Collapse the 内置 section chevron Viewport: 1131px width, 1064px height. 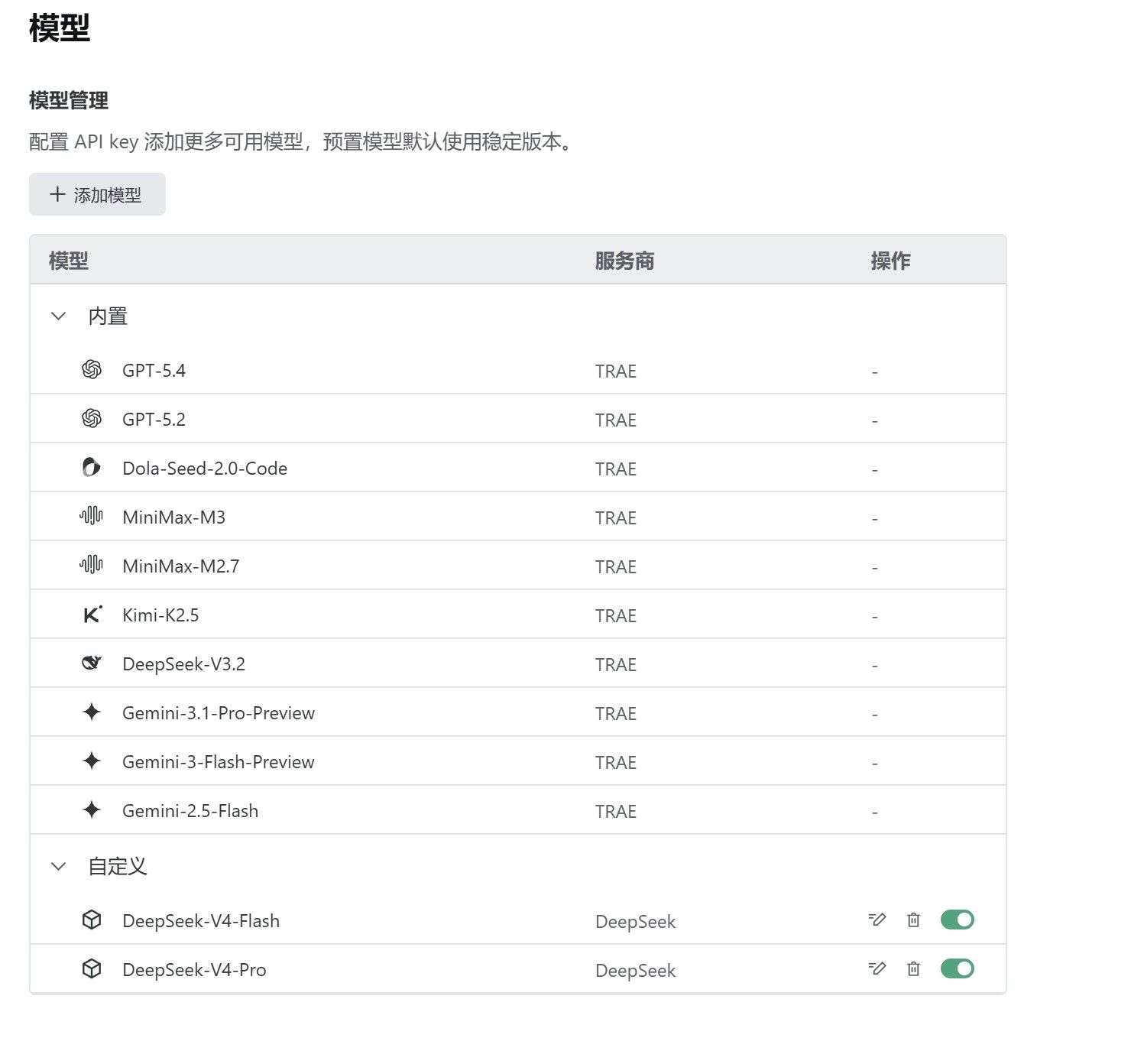tap(58, 316)
